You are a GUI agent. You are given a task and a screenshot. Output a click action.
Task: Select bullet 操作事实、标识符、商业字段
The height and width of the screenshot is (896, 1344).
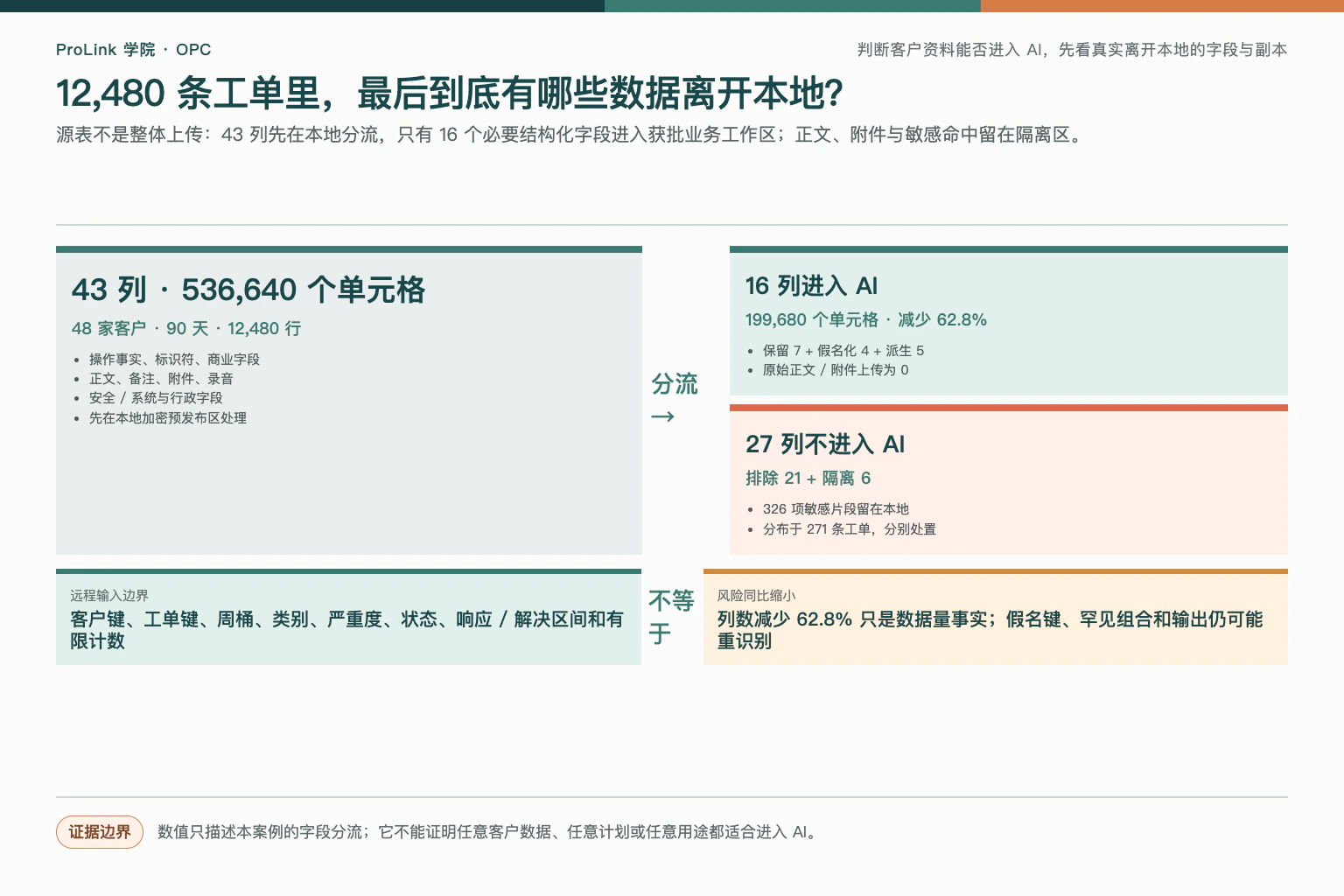(x=174, y=360)
